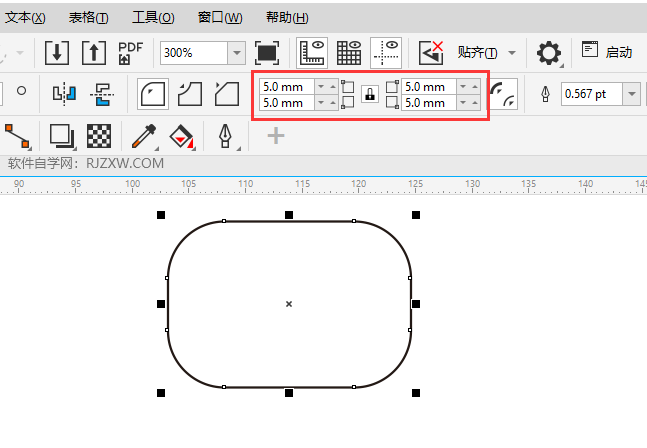The height and width of the screenshot is (448, 647).
Task: Toggle the edit corners together lock
Action: [370, 94]
